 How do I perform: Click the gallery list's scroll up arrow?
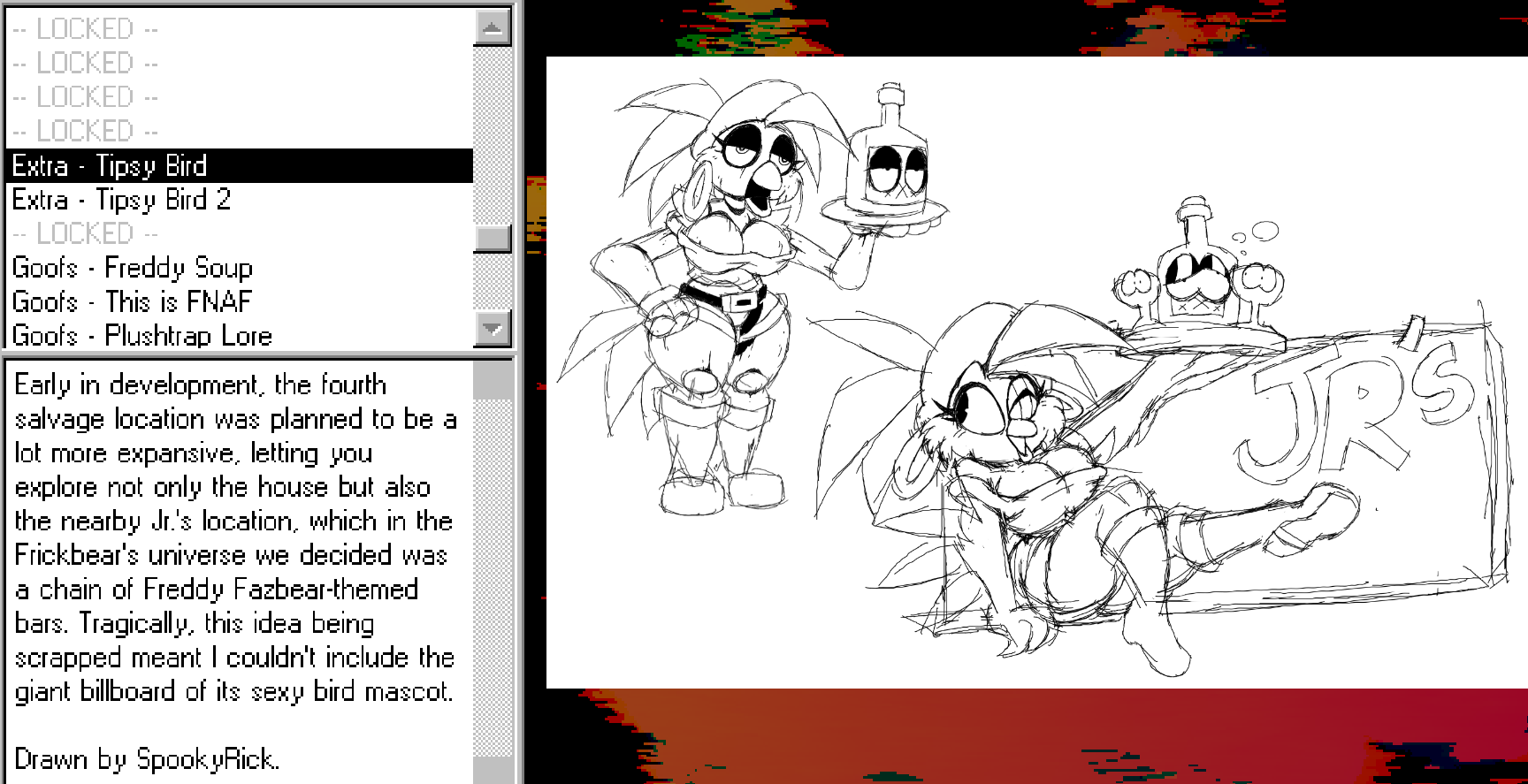tap(493, 27)
